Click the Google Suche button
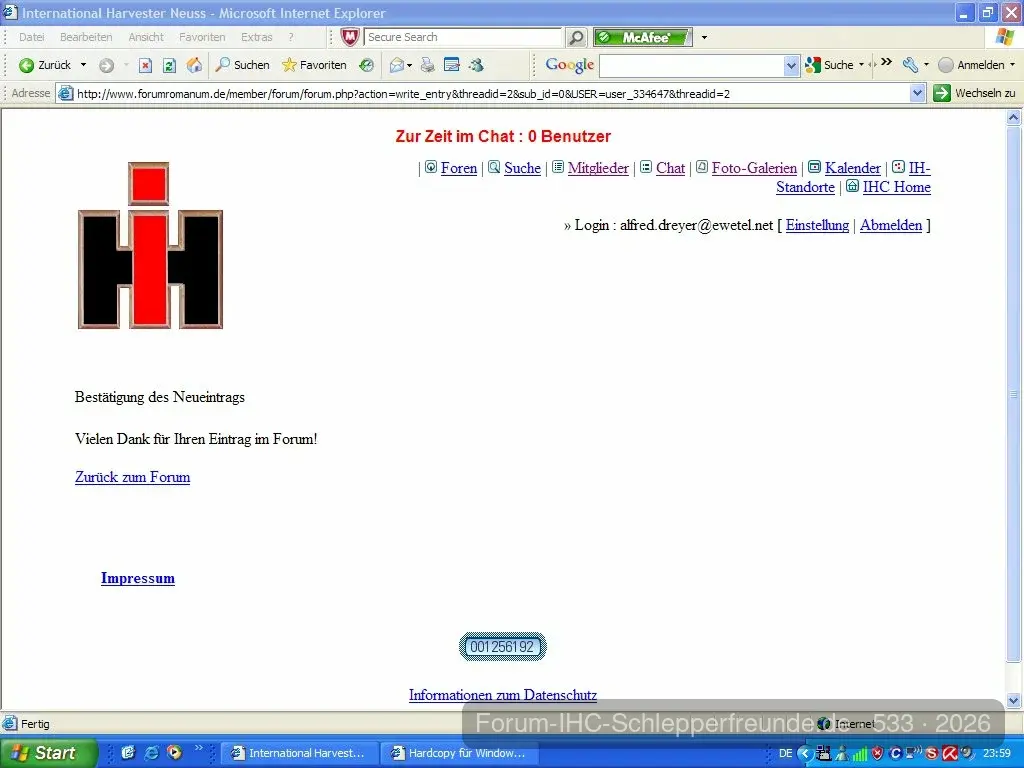Screen dimensions: 1024x768 829,65
